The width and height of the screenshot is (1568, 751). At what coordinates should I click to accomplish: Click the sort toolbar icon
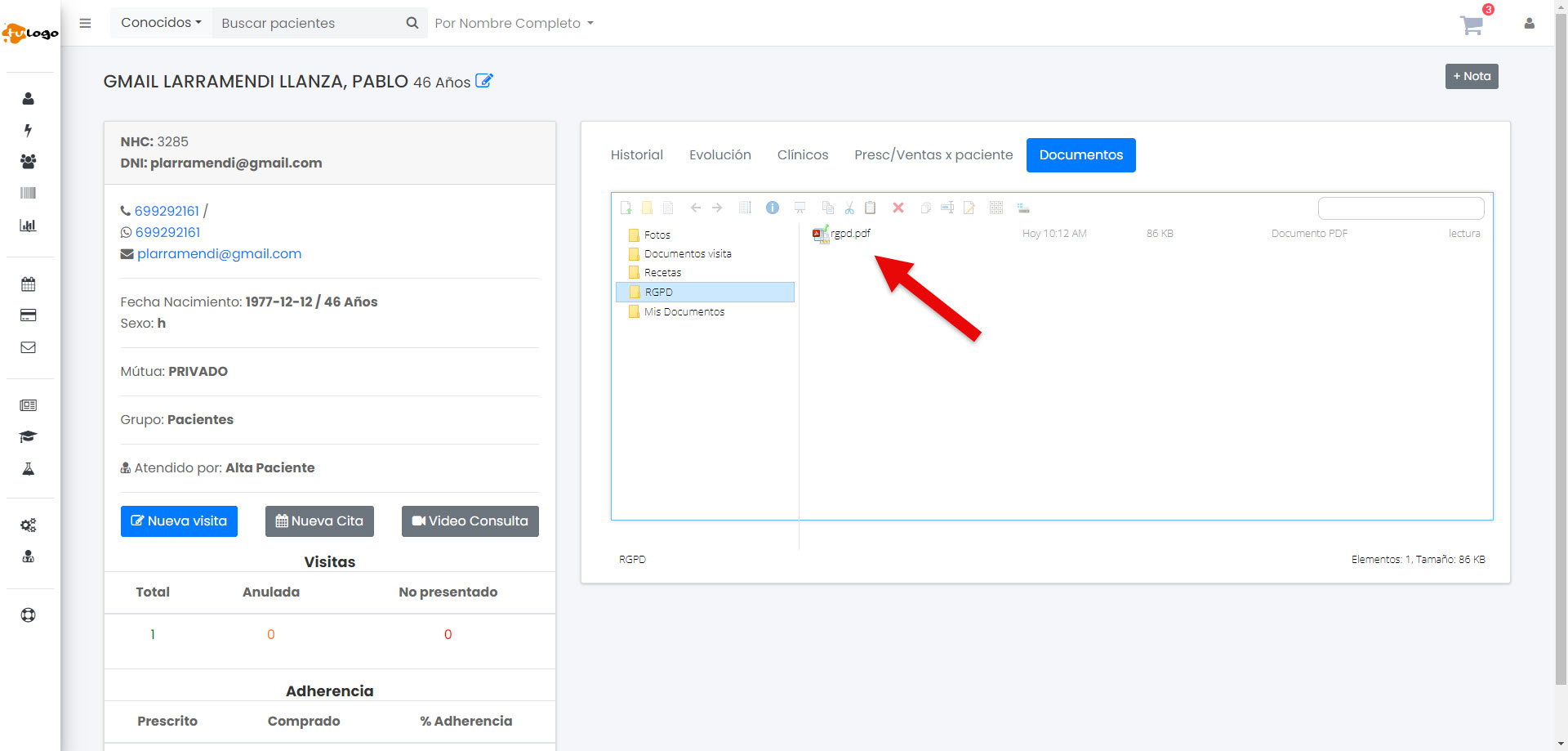pyautogui.click(x=1023, y=208)
